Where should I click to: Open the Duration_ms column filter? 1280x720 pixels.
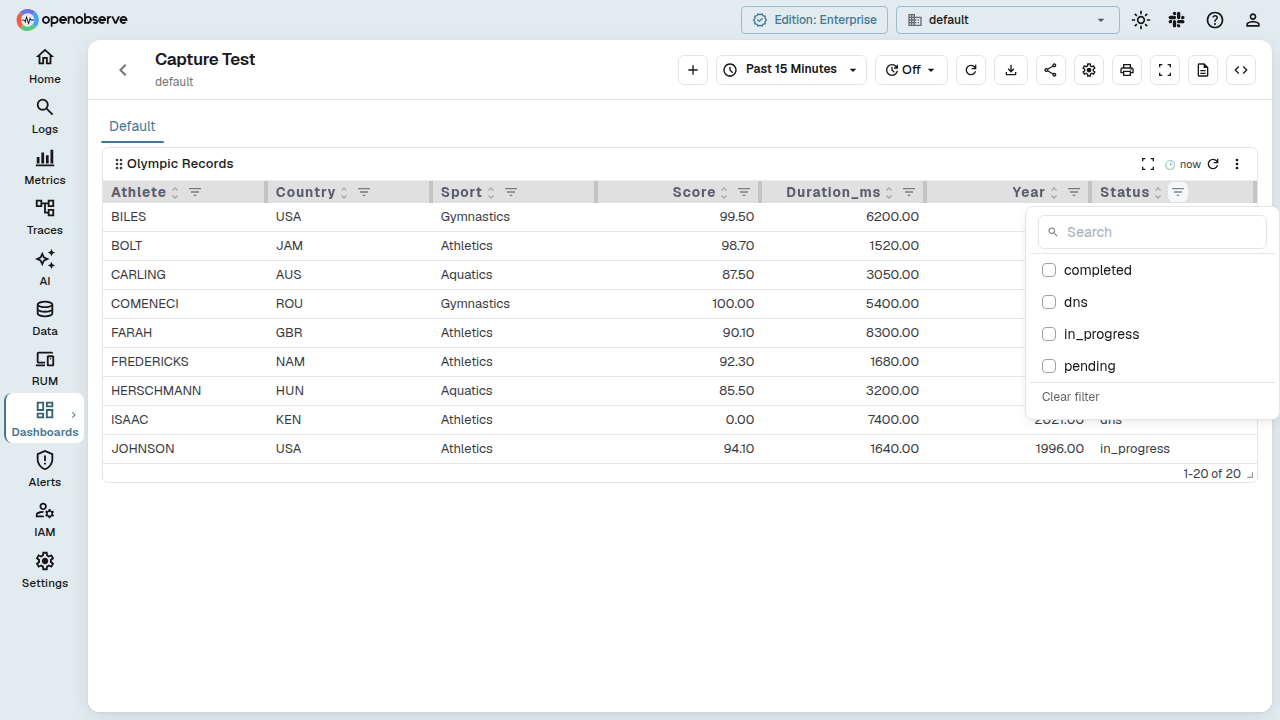(x=909, y=192)
